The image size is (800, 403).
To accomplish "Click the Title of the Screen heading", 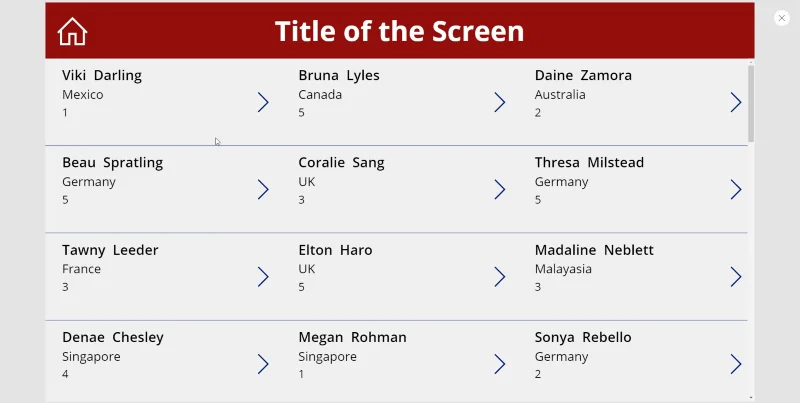I will [x=399, y=31].
